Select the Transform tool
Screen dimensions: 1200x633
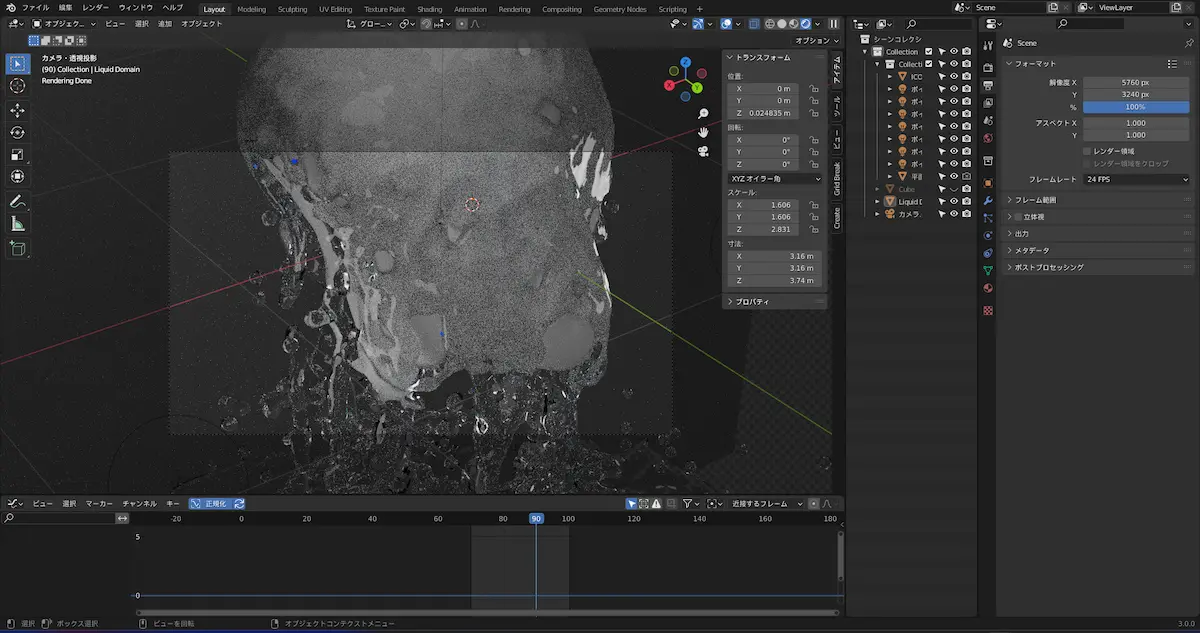tap(17, 177)
